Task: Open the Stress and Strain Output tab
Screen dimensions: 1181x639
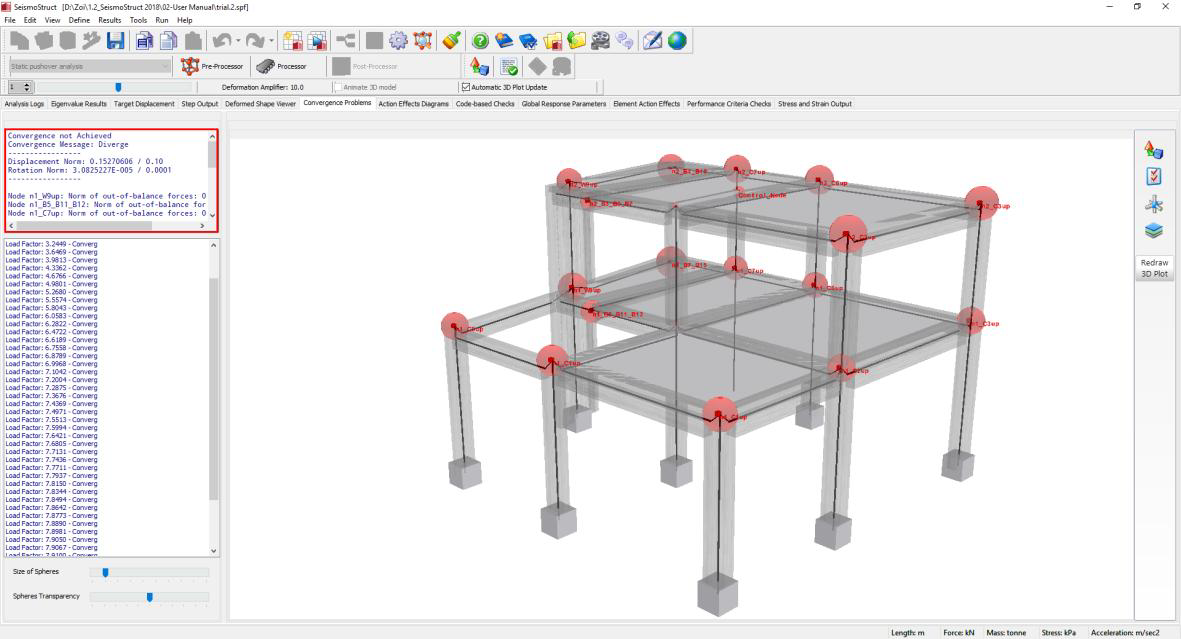Action: (x=815, y=103)
